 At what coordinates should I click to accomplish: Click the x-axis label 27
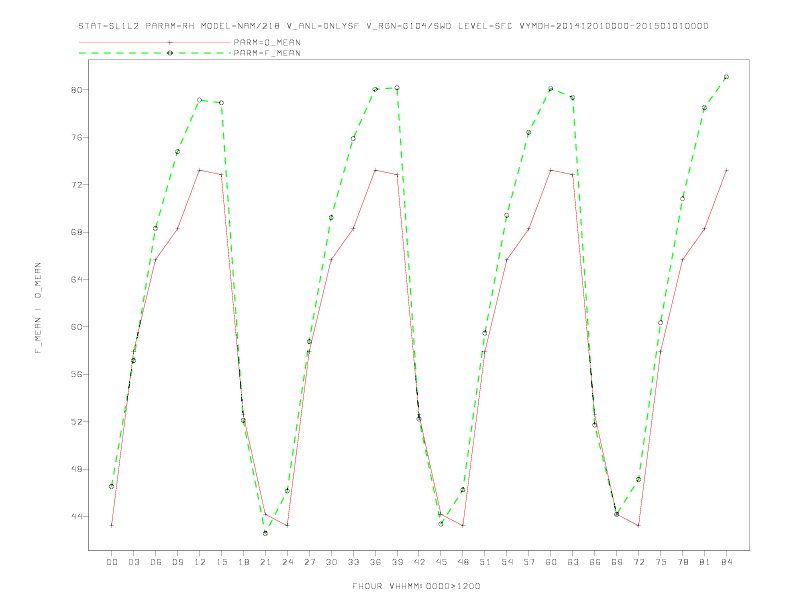point(310,562)
